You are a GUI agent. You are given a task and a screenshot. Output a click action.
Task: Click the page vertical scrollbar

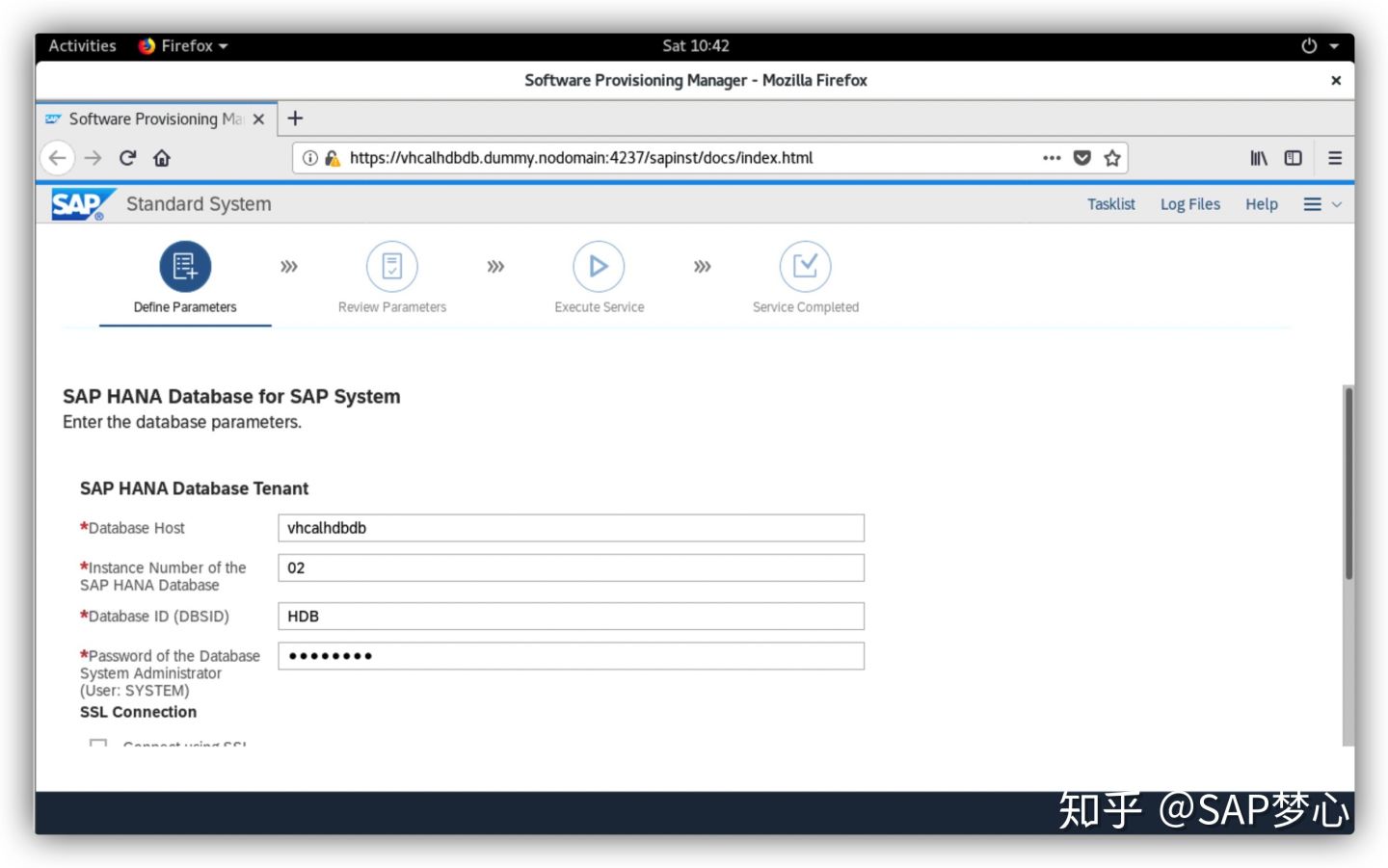coord(1348,482)
